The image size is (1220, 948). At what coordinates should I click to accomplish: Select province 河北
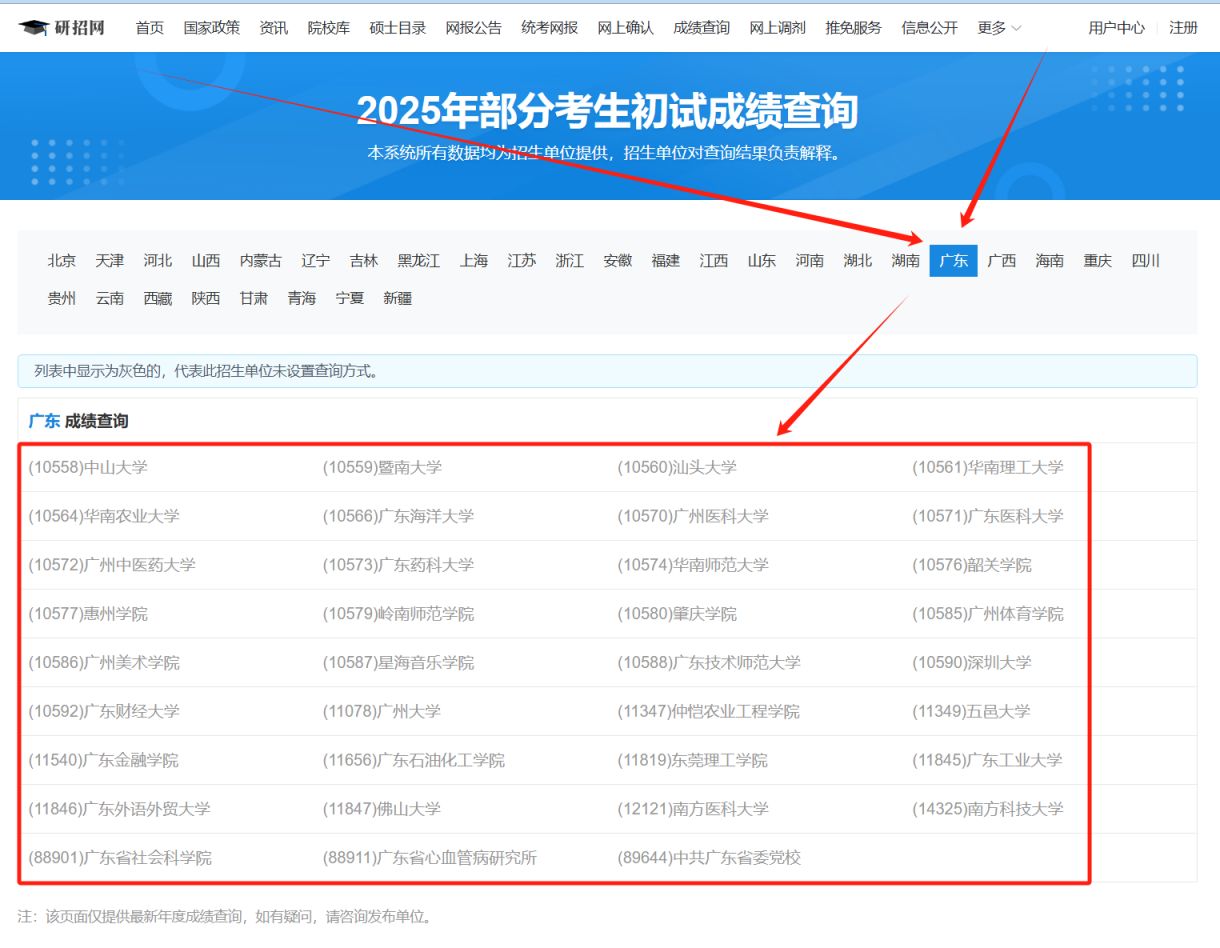pyautogui.click(x=158, y=261)
